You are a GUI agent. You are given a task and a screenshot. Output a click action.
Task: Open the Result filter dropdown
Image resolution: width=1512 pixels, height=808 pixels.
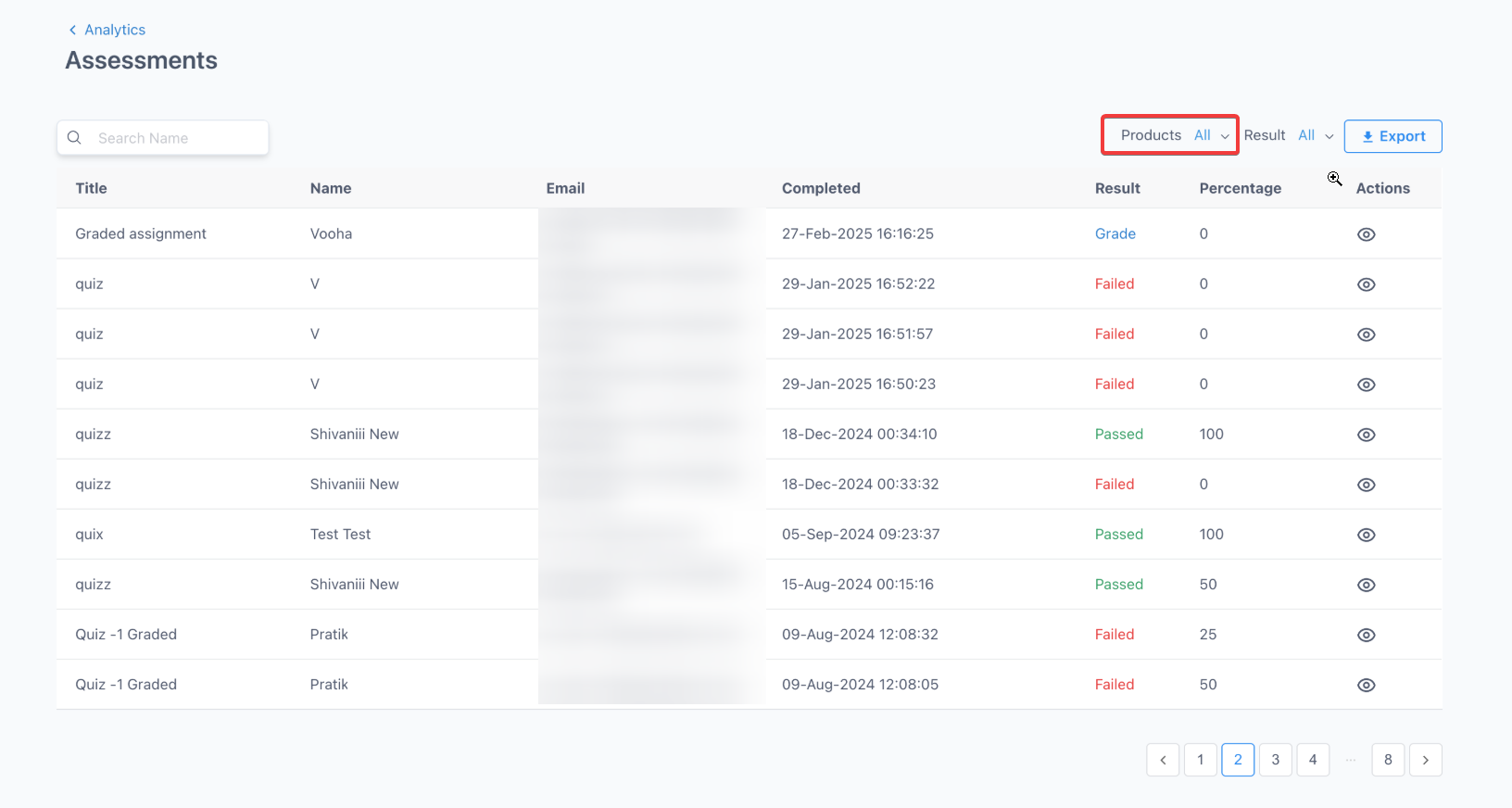coord(1289,135)
